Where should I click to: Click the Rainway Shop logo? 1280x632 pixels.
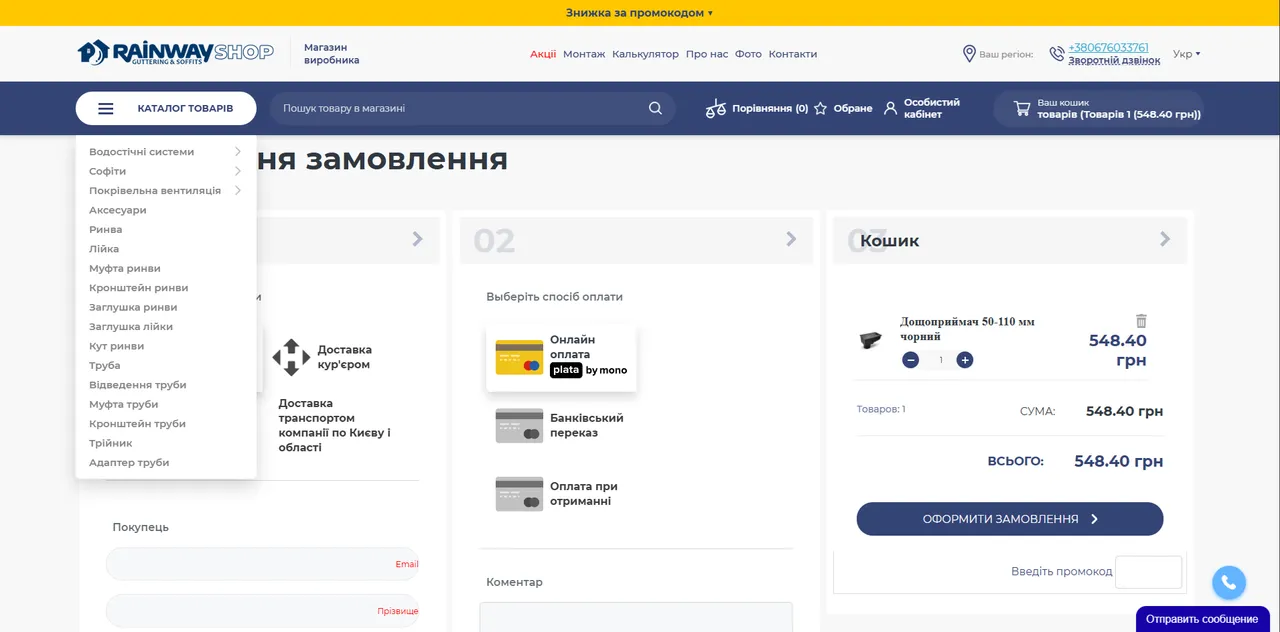click(x=175, y=52)
